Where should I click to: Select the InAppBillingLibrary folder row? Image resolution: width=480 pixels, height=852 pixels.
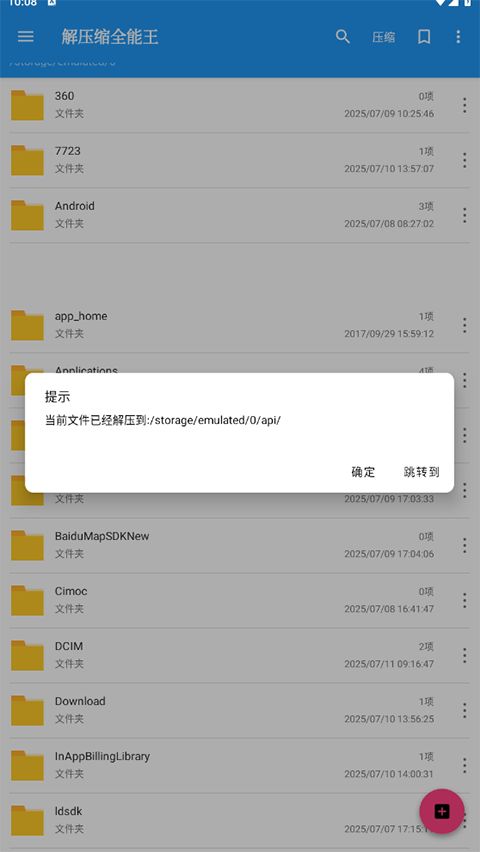(x=240, y=765)
